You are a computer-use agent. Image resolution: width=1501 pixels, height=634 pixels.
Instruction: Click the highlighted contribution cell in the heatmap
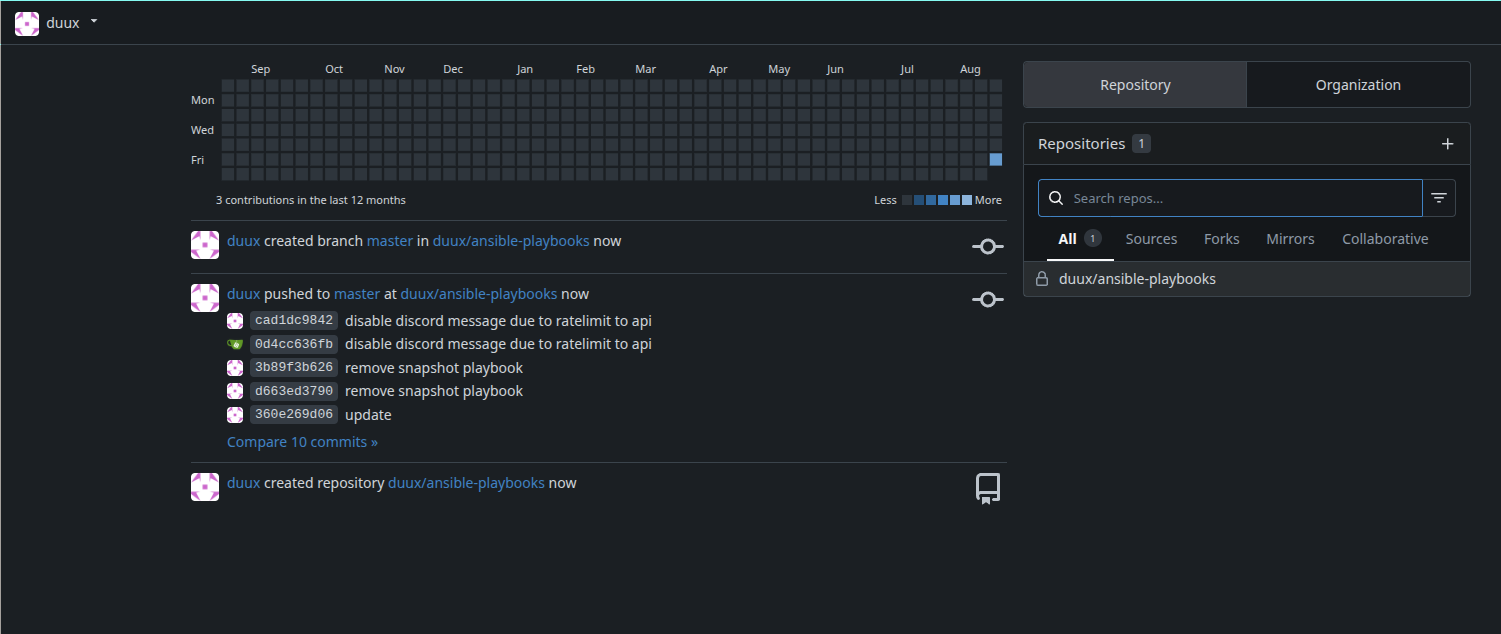(x=995, y=159)
